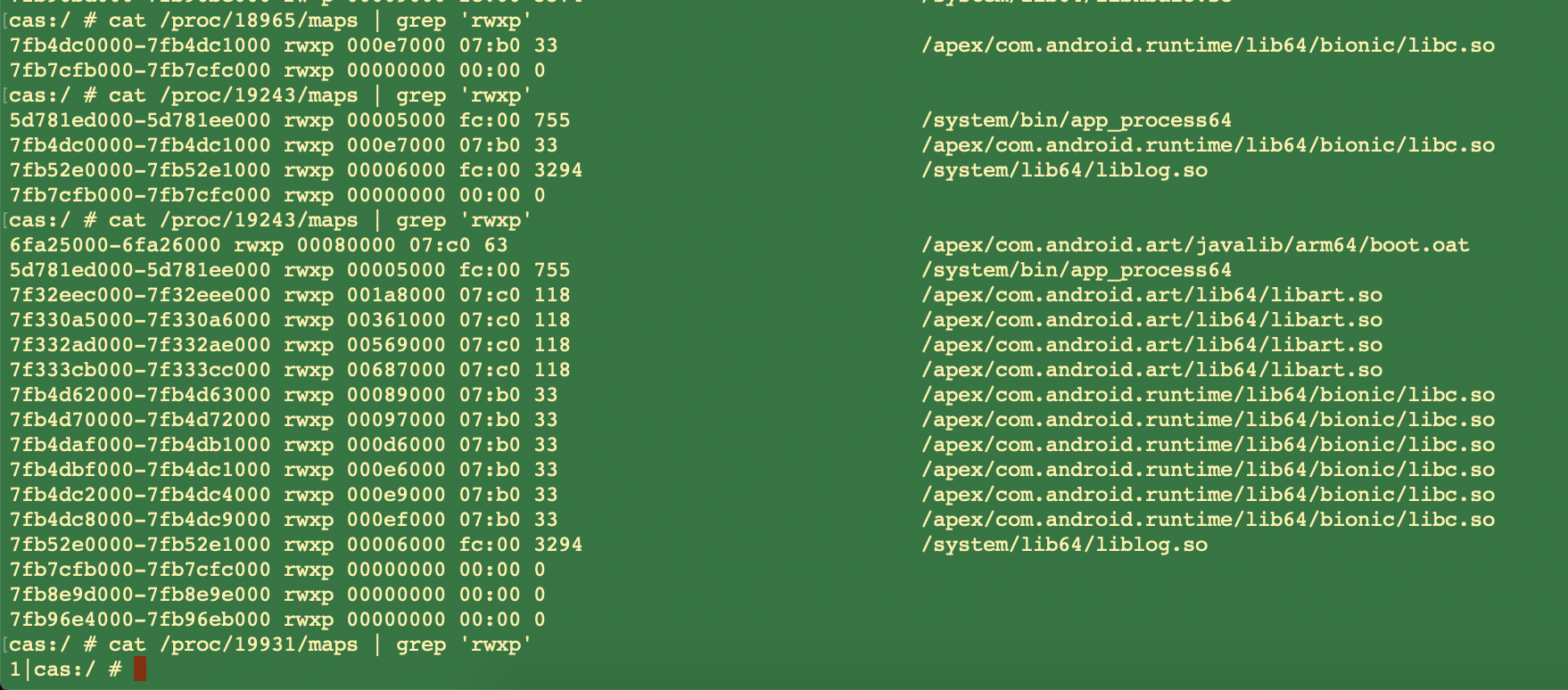
Task: Click libc.so path on the 7fb4d70000 row
Action: [1208, 420]
